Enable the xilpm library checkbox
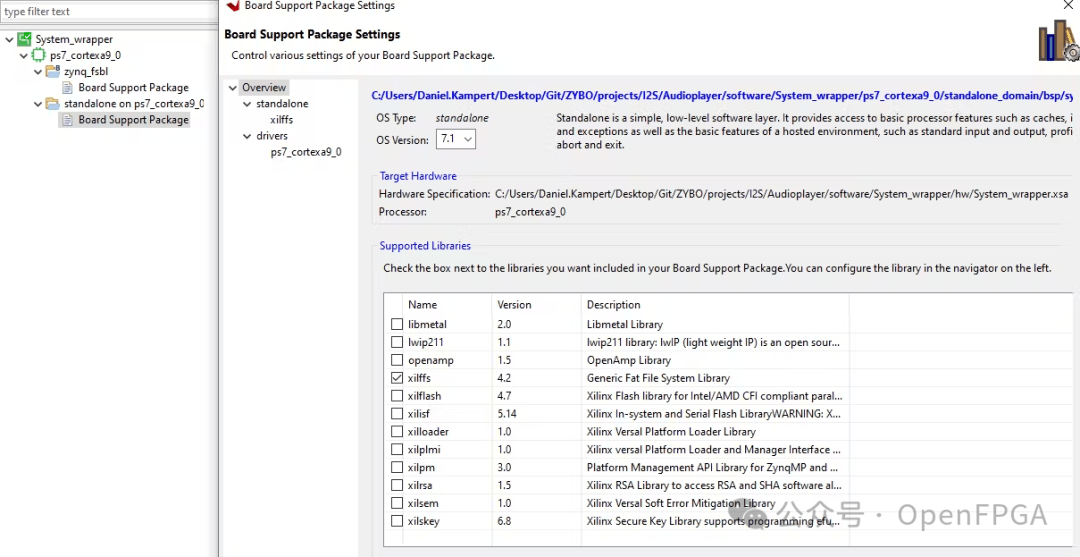Viewport: 1080px width, 557px height. (397, 467)
